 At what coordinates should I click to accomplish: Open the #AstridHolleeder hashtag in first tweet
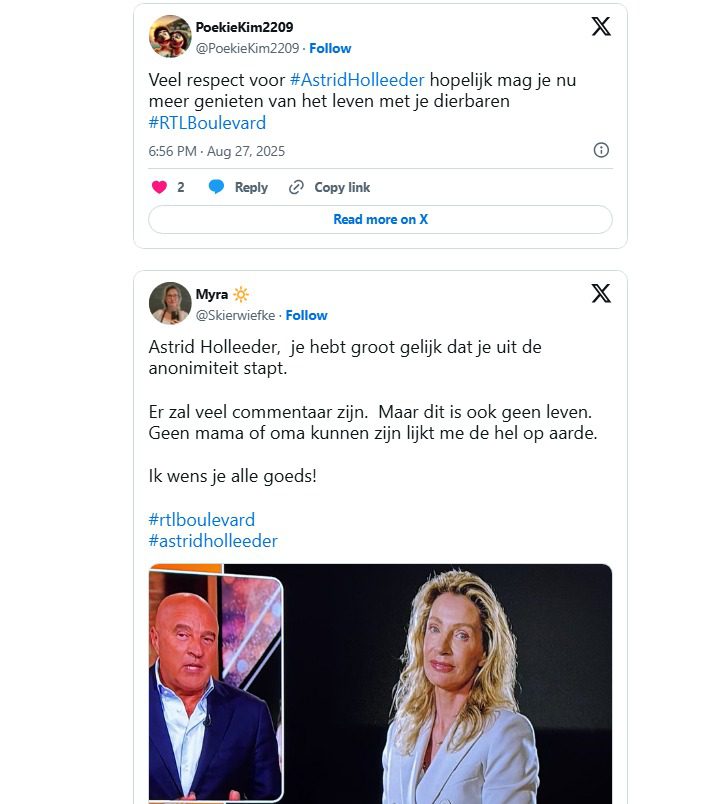357,80
